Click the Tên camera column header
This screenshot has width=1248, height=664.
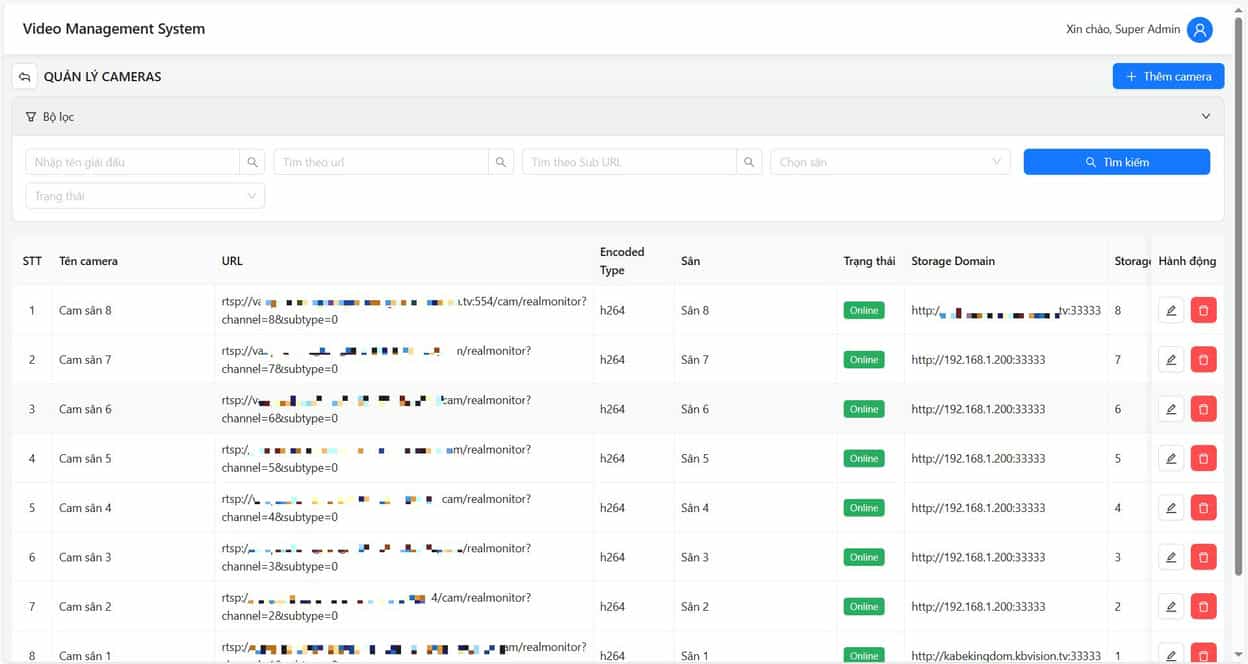pos(88,261)
